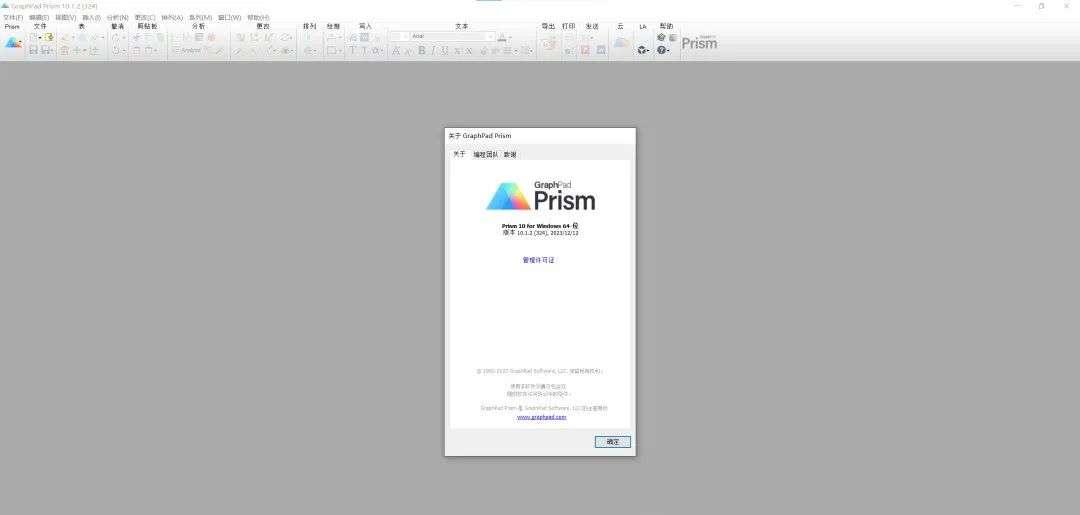
Task: Open the 编辑(E) menu
Action: 39,17
